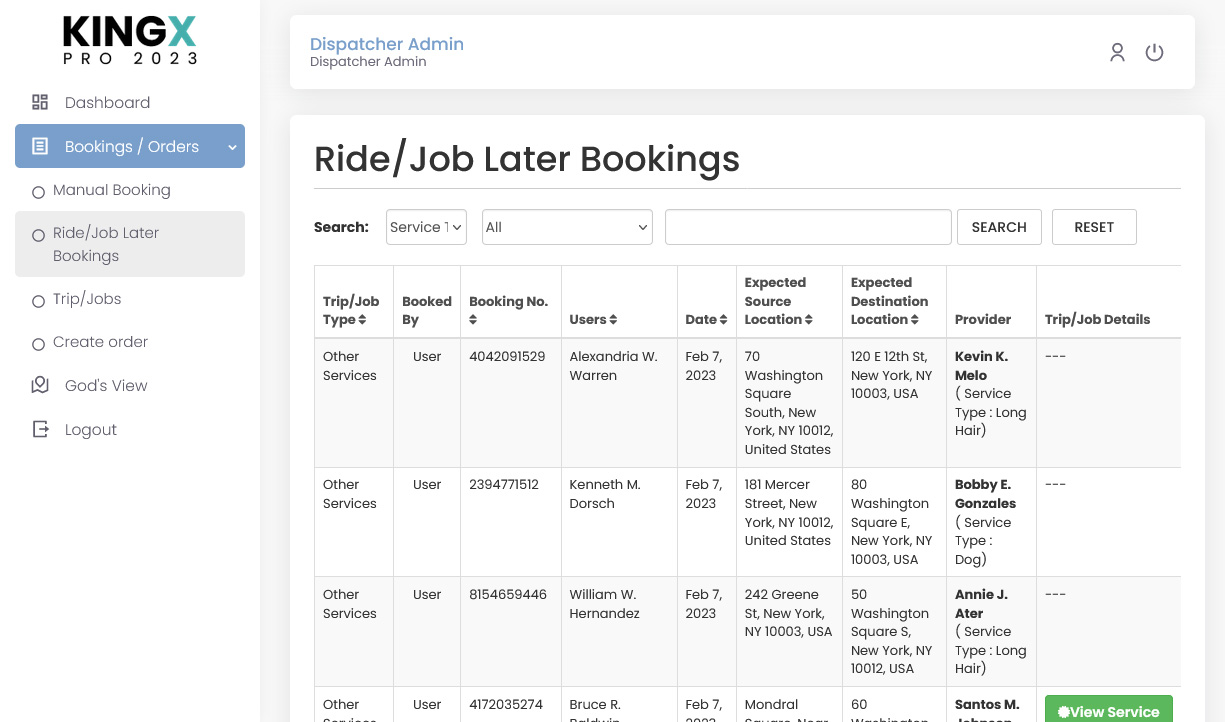The width and height of the screenshot is (1225, 722).
Task: Click booking number 4172035274
Action: pyautogui.click(x=506, y=704)
